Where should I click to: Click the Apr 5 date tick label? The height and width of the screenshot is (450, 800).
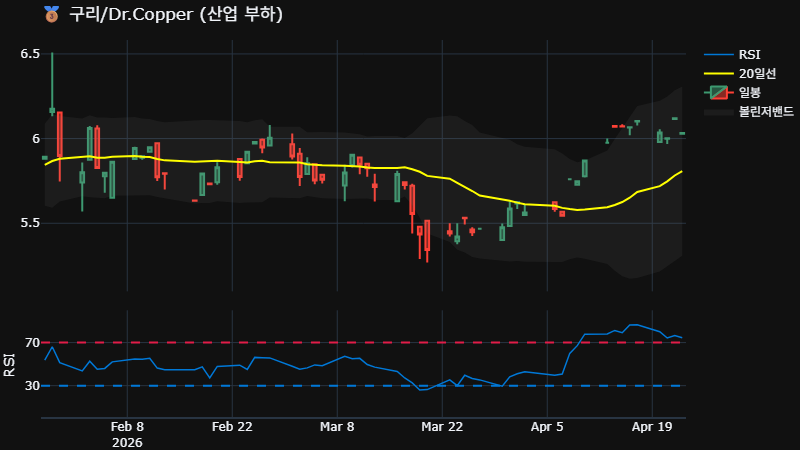[x=547, y=426]
